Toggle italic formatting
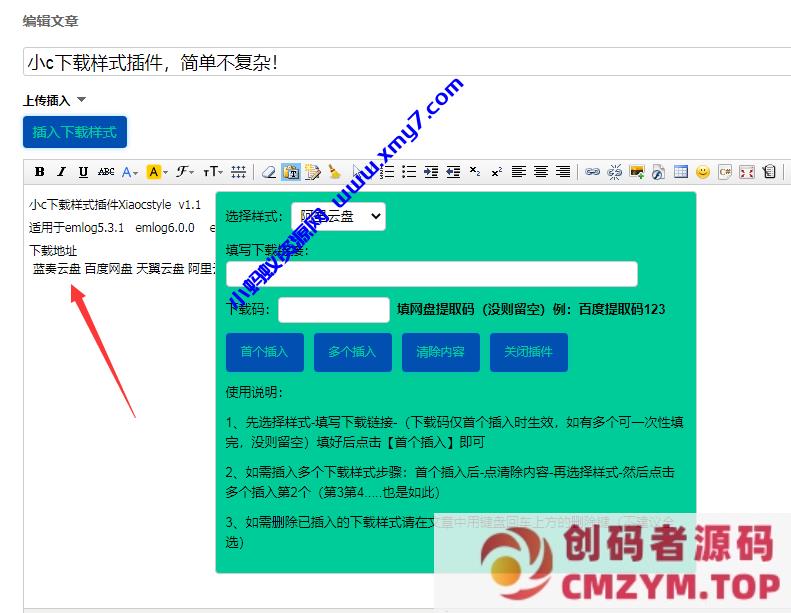Image resolution: width=791 pixels, height=613 pixels. (x=61, y=172)
